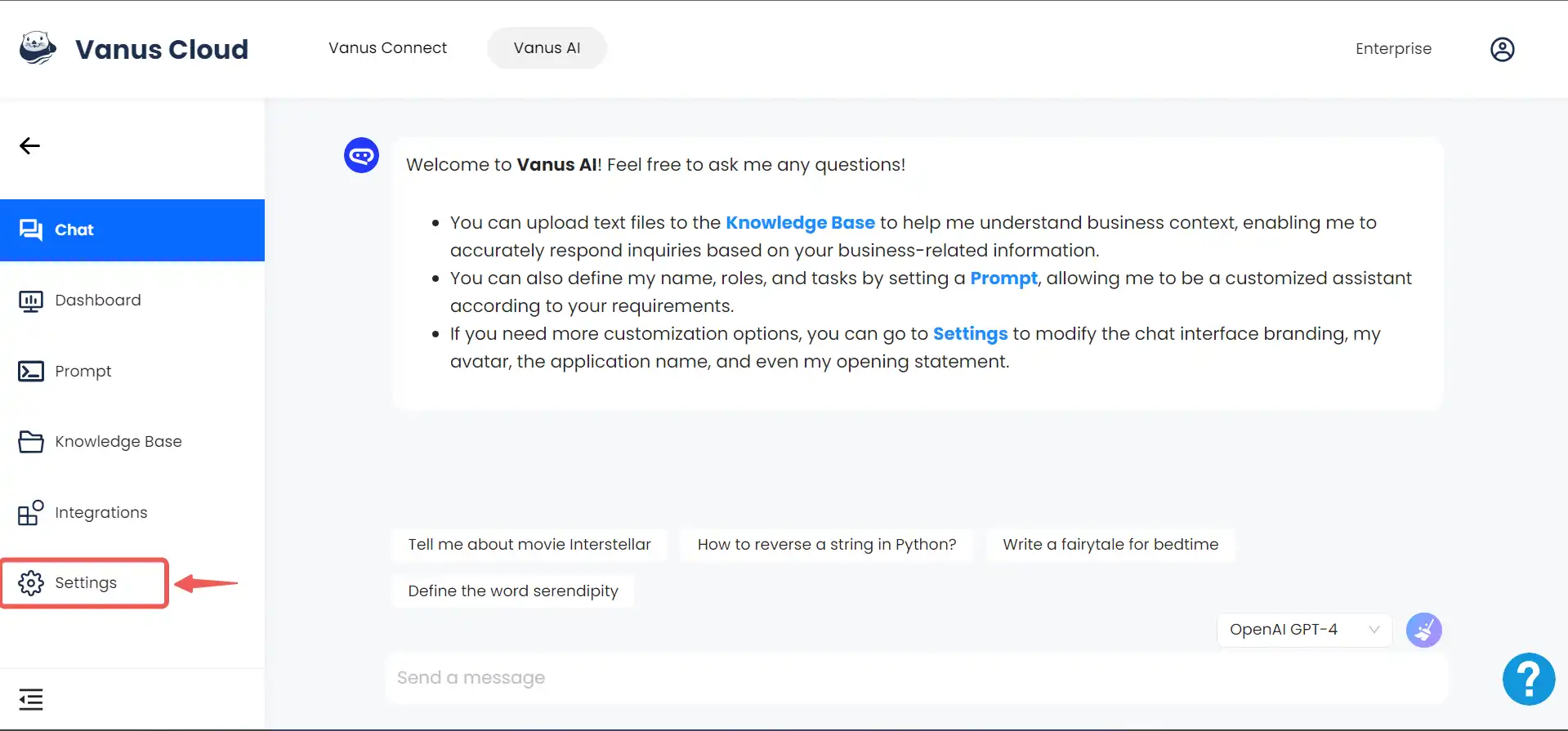1568x731 pixels.
Task: Open the blue help question mark button
Action: [1528, 679]
